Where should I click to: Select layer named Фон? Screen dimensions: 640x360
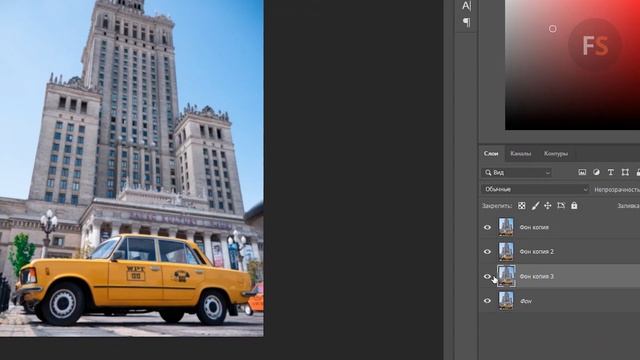pyautogui.click(x=526, y=301)
